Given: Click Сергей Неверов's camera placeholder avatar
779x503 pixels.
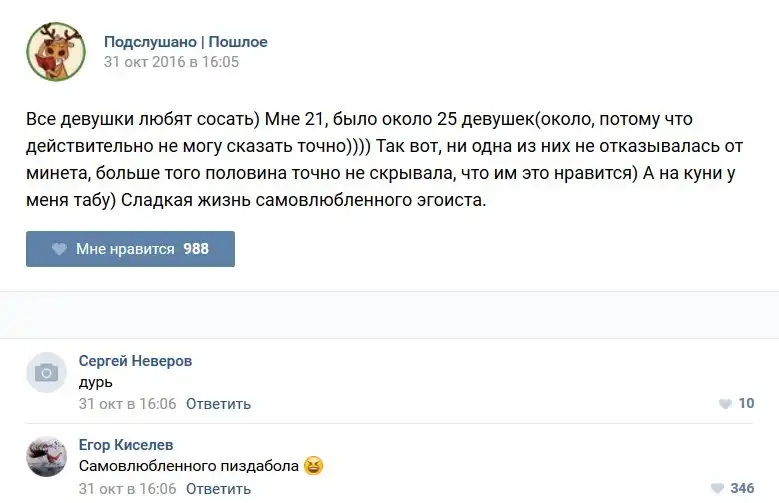Looking at the screenshot, I should (x=46, y=373).
